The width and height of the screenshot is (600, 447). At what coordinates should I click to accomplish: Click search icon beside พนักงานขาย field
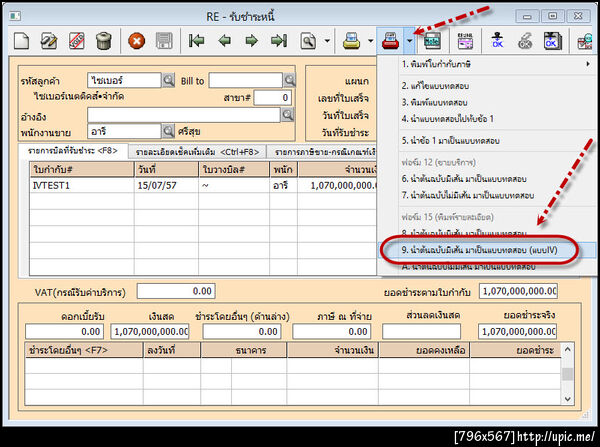[x=169, y=131]
